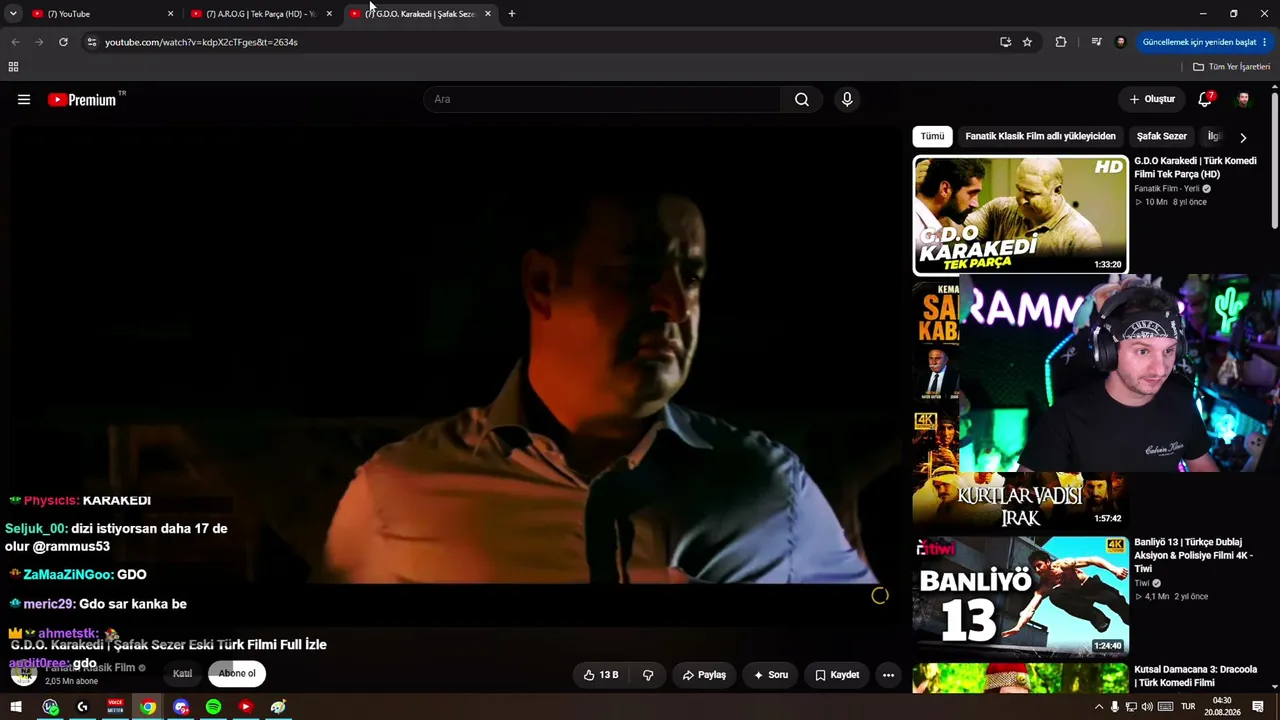Click the YouTube search magnifier button

pyautogui.click(x=802, y=99)
